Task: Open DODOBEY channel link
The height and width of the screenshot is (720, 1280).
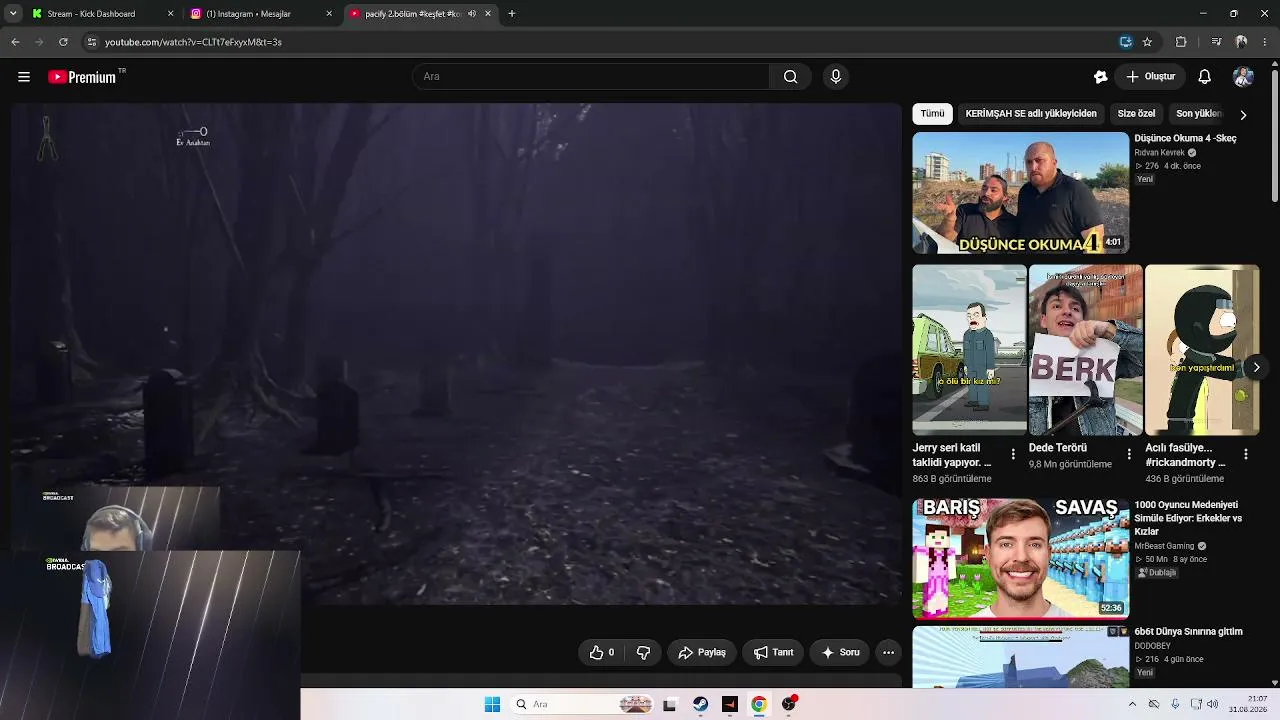Action: 1152,646
